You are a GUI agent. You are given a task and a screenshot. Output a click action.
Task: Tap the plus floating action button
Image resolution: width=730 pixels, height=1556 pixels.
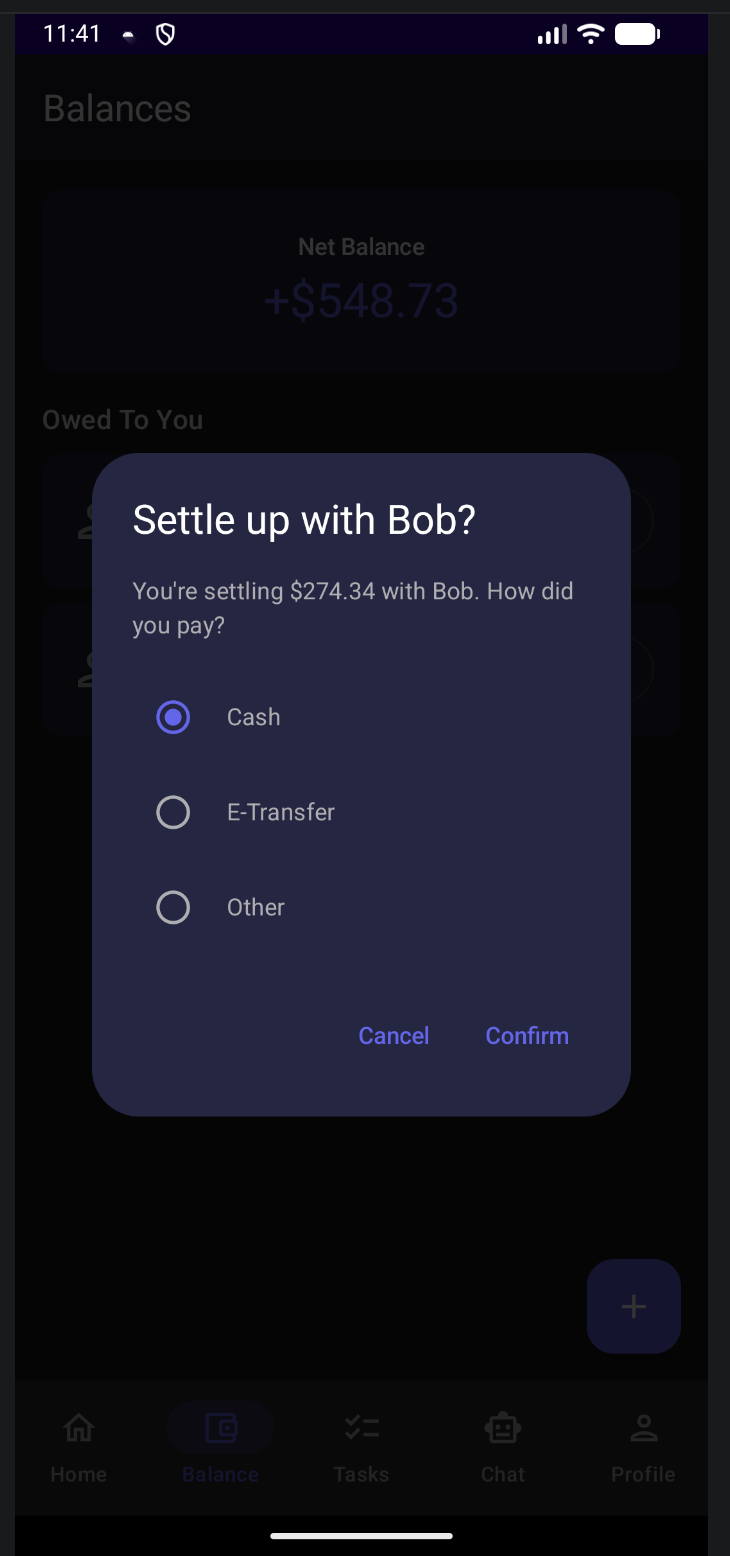634,1306
